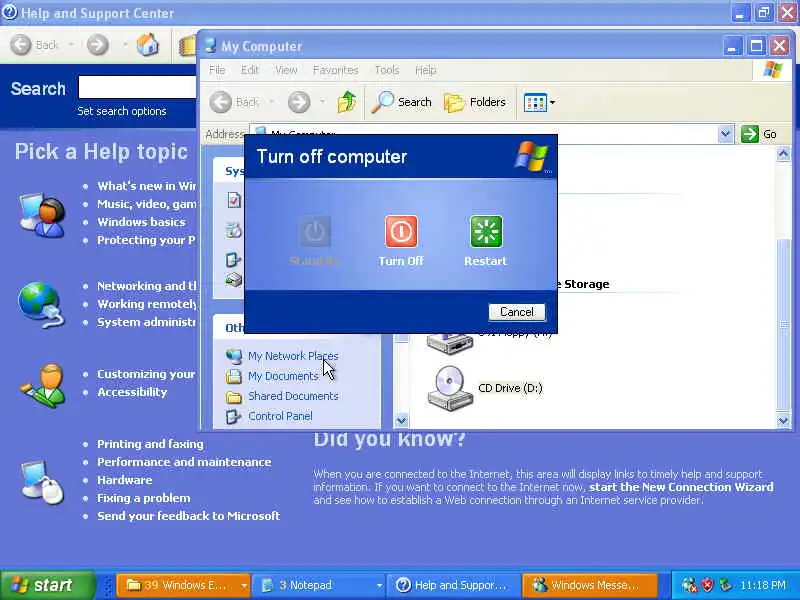Open Hardware help topic
Image resolution: width=800 pixels, height=600 pixels.
(124, 480)
